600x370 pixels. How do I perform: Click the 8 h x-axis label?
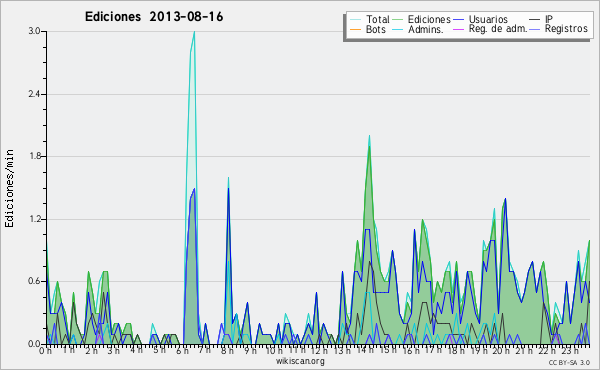tap(227, 350)
